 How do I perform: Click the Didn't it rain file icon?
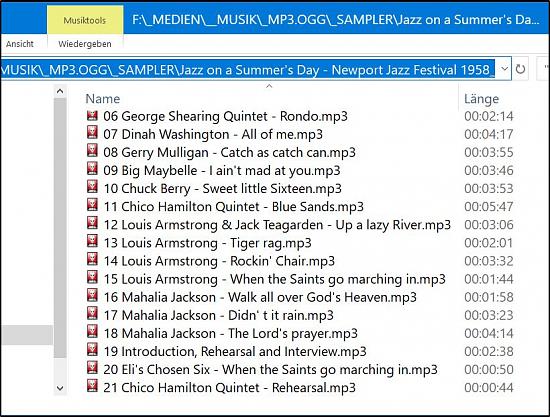(x=92, y=314)
